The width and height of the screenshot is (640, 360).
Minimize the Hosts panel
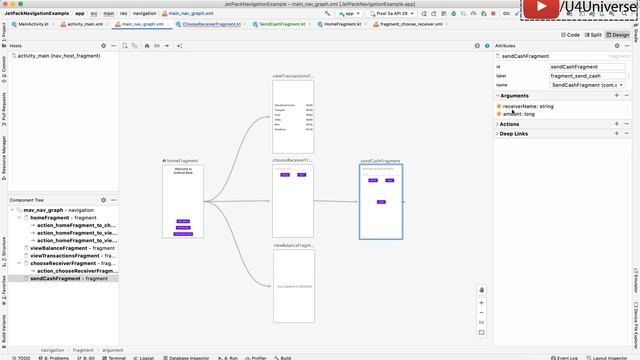click(113, 46)
